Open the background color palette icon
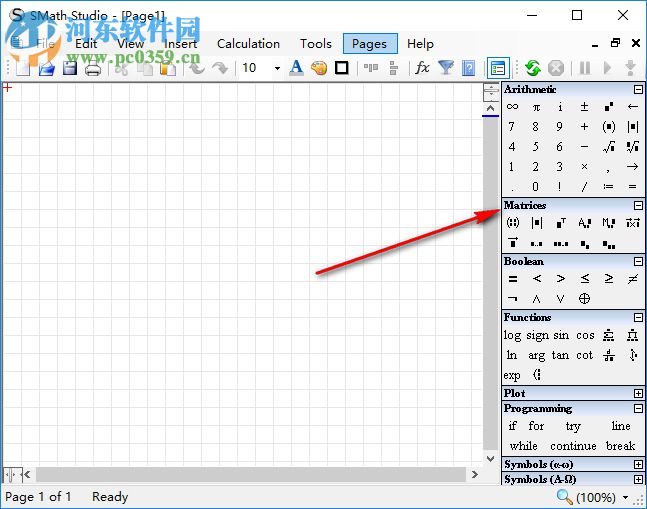Viewport: 647px width, 509px height. pos(319,68)
